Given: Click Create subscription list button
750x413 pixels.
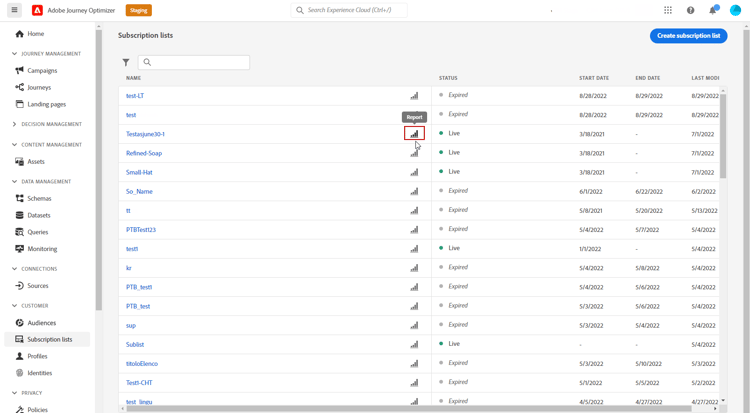Looking at the screenshot, I should (688, 35).
